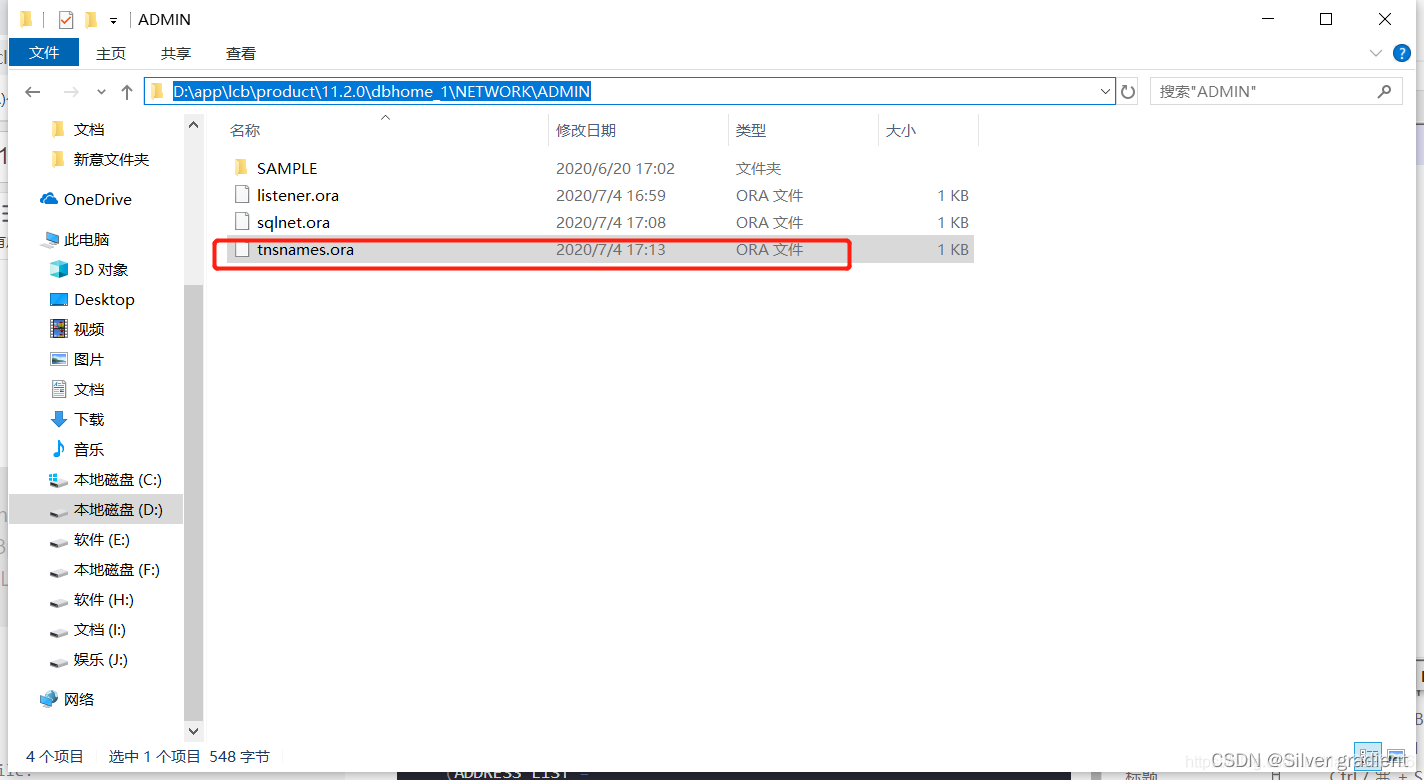Select the address bar path
This screenshot has width=1424, height=780.
coord(382,92)
